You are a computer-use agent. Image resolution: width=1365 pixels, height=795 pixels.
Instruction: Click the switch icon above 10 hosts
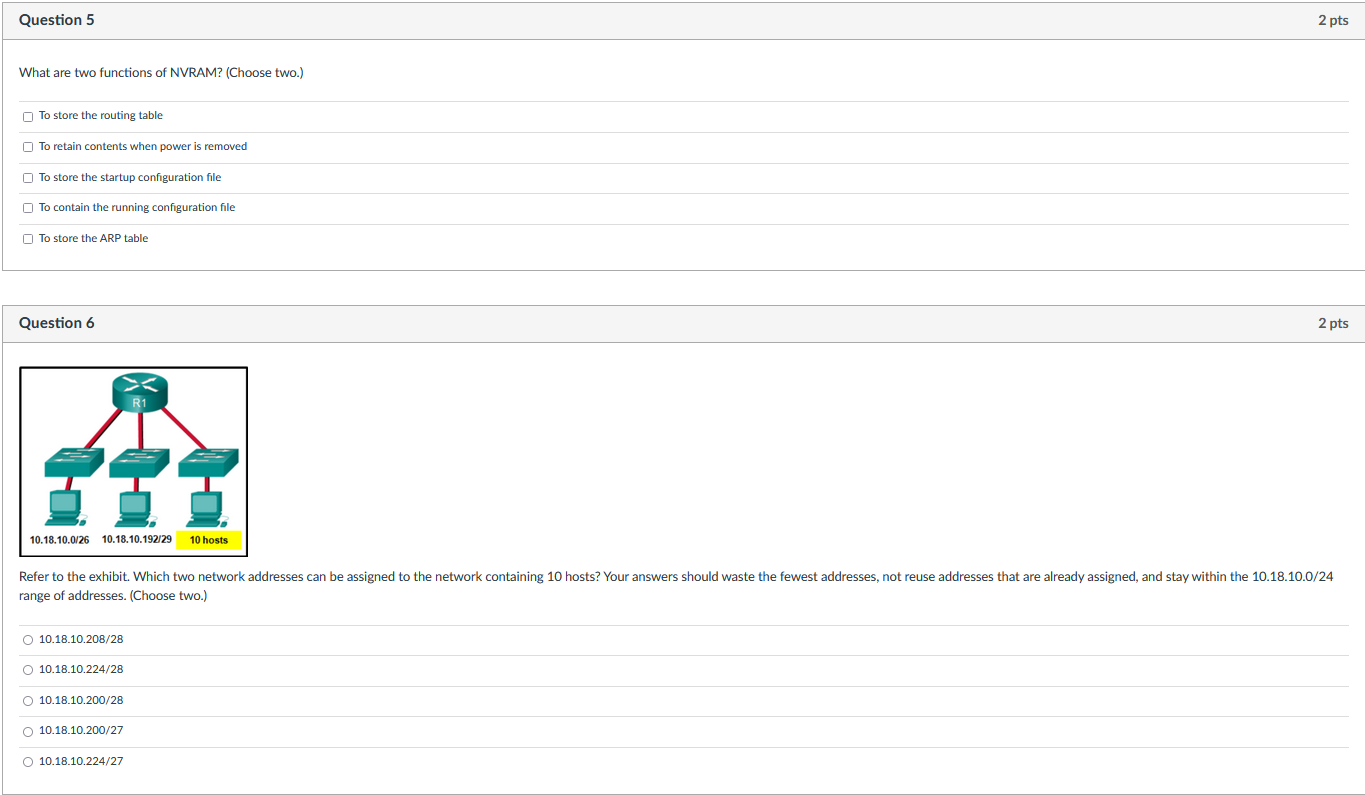tap(207, 462)
